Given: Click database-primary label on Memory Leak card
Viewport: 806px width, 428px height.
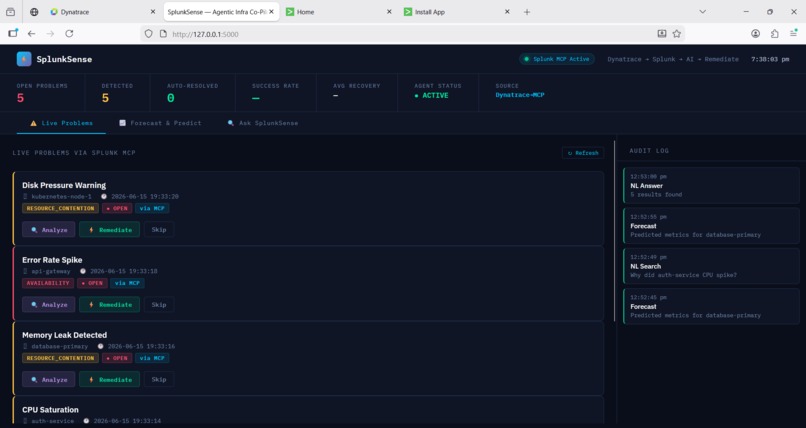Looking at the screenshot, I should 60,346.
